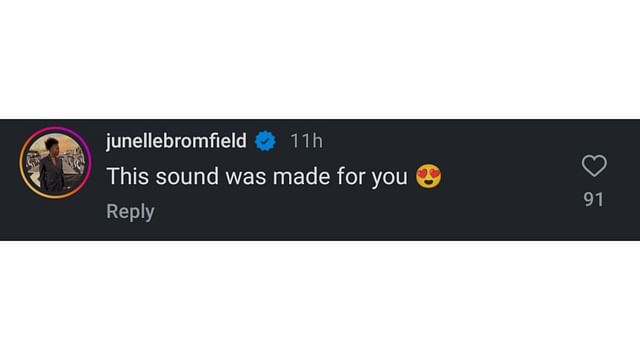The width and height of the screenshot is (640, 360).
Task: Like the comment with the heart icon
Action: pos(594,166)
